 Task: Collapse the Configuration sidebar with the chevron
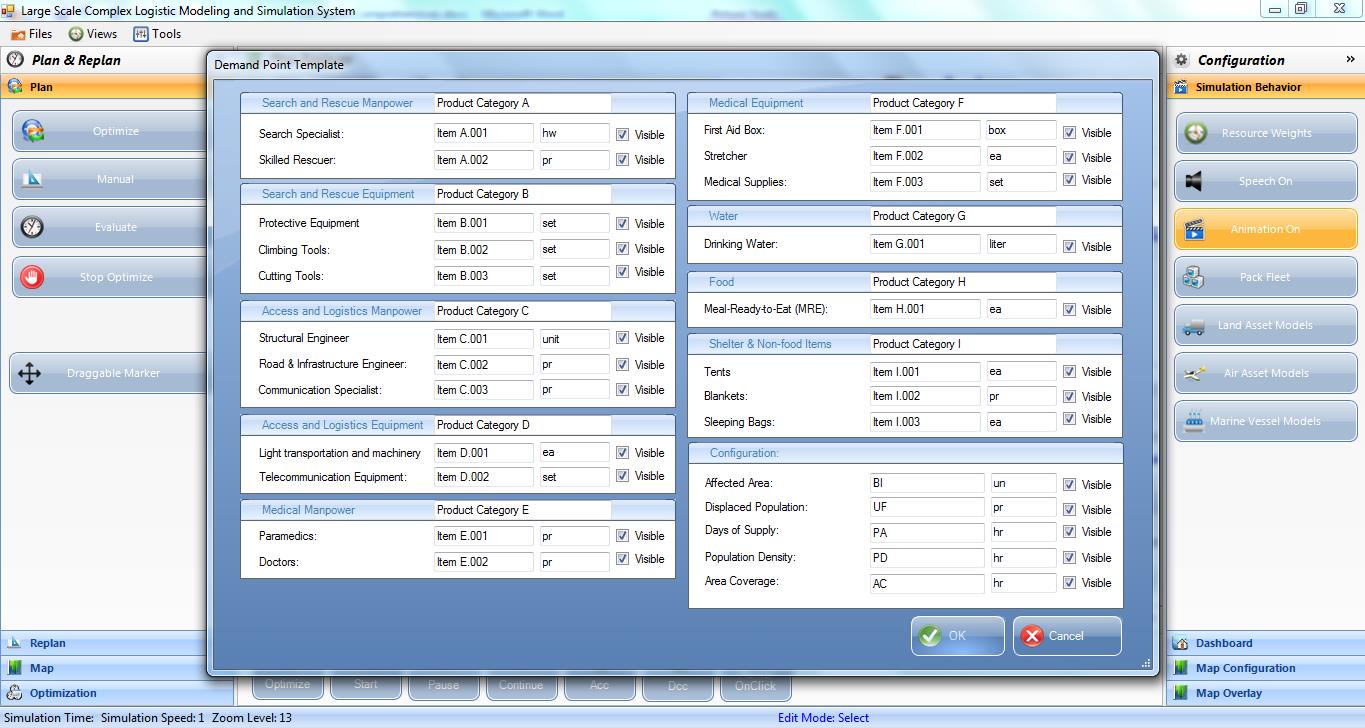point(1352,59)
